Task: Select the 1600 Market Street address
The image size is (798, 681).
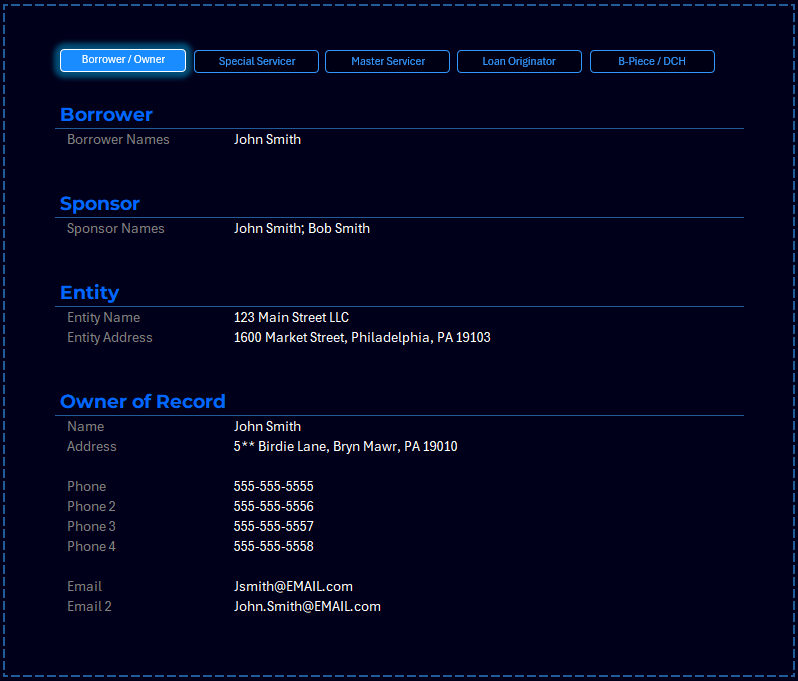Action: (x=362, y=337)
